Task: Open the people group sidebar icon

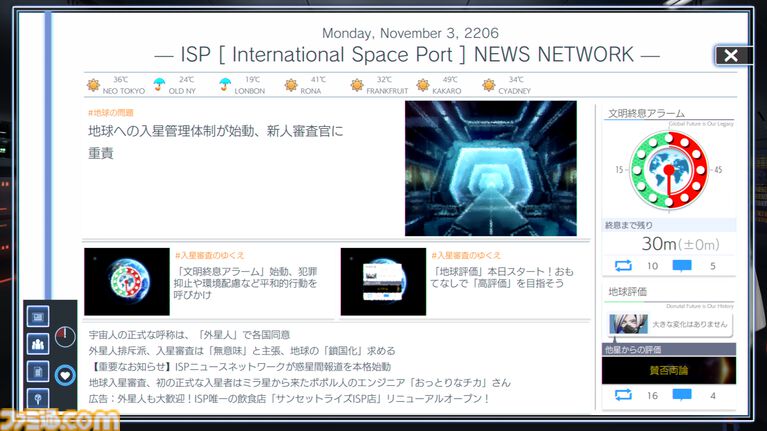Action: pyautogui.click(x=38, y=344)
